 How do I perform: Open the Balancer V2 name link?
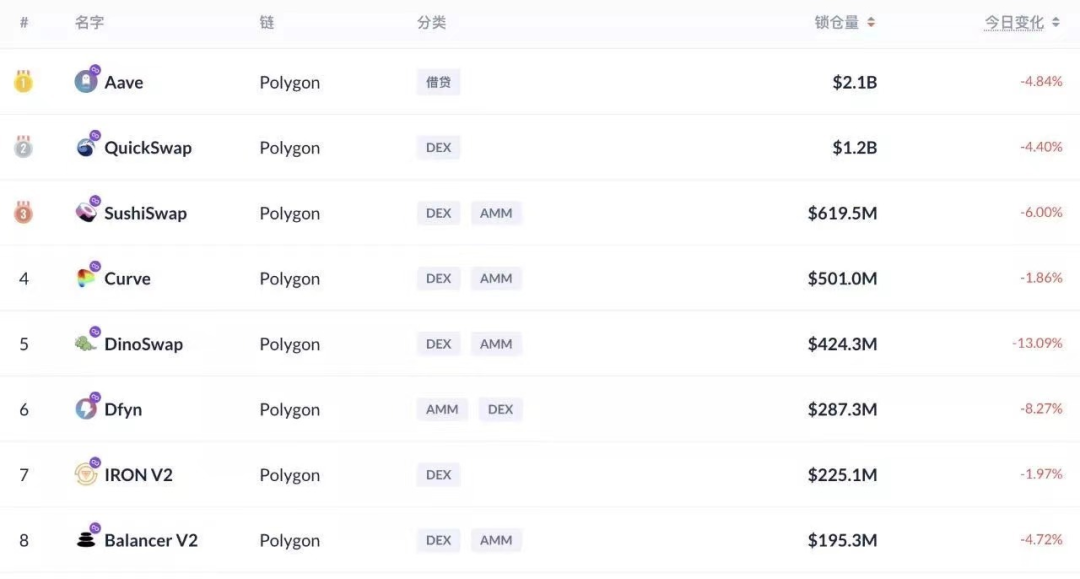[x=151, y=540]
